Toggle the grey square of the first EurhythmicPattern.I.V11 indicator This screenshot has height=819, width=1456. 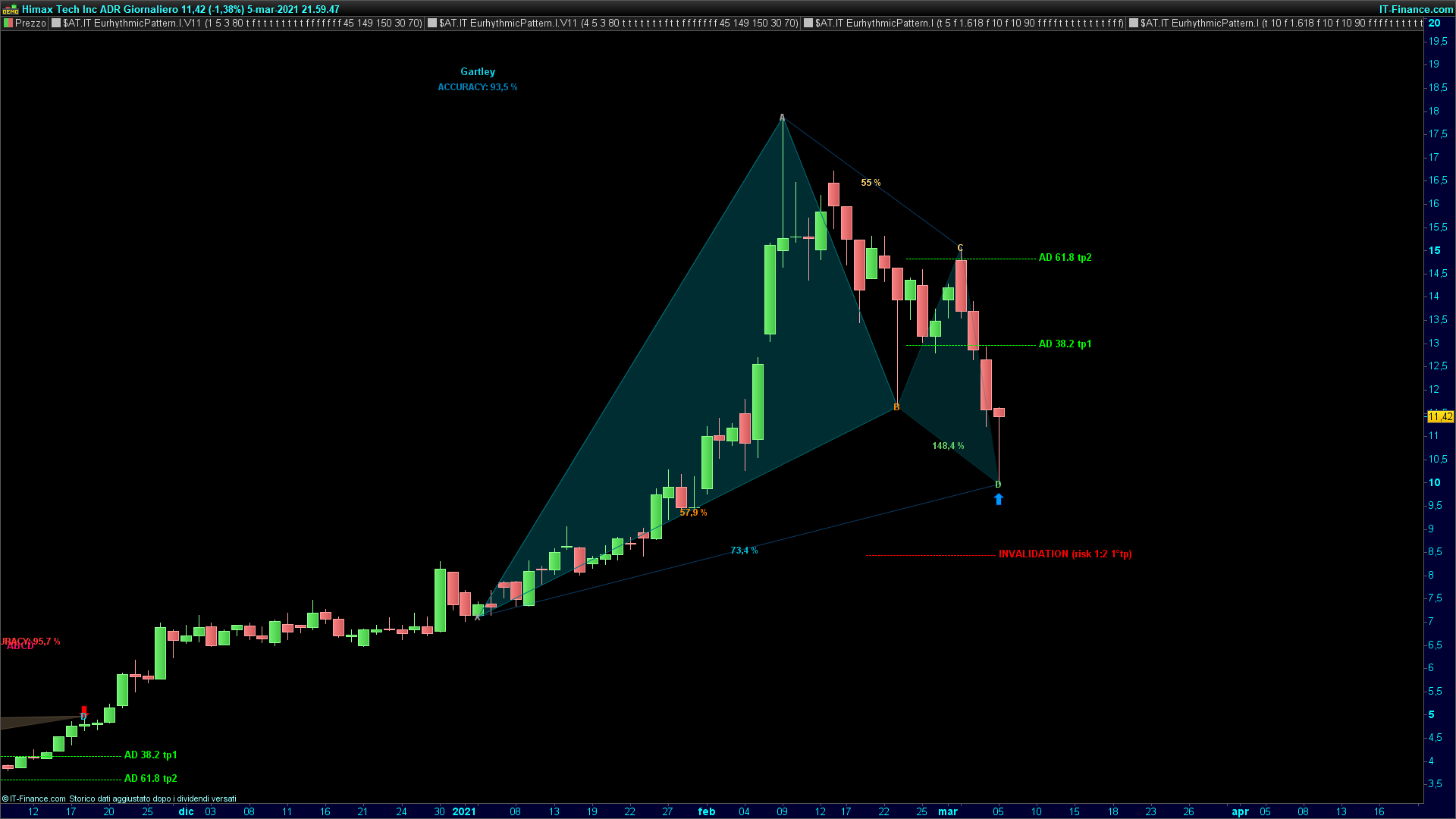point(55,23)
